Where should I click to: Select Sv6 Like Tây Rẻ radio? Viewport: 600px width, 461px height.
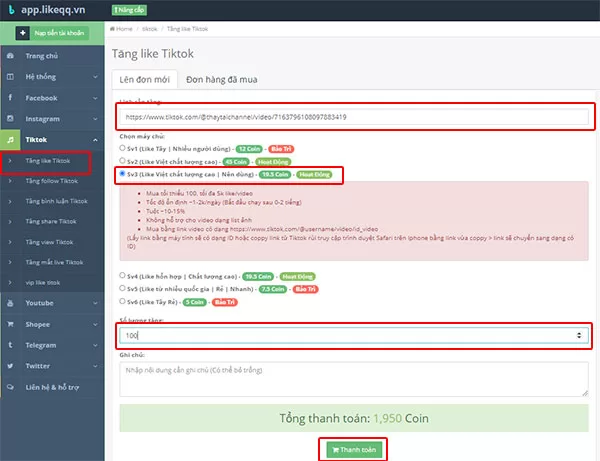[x=122, y=301]
